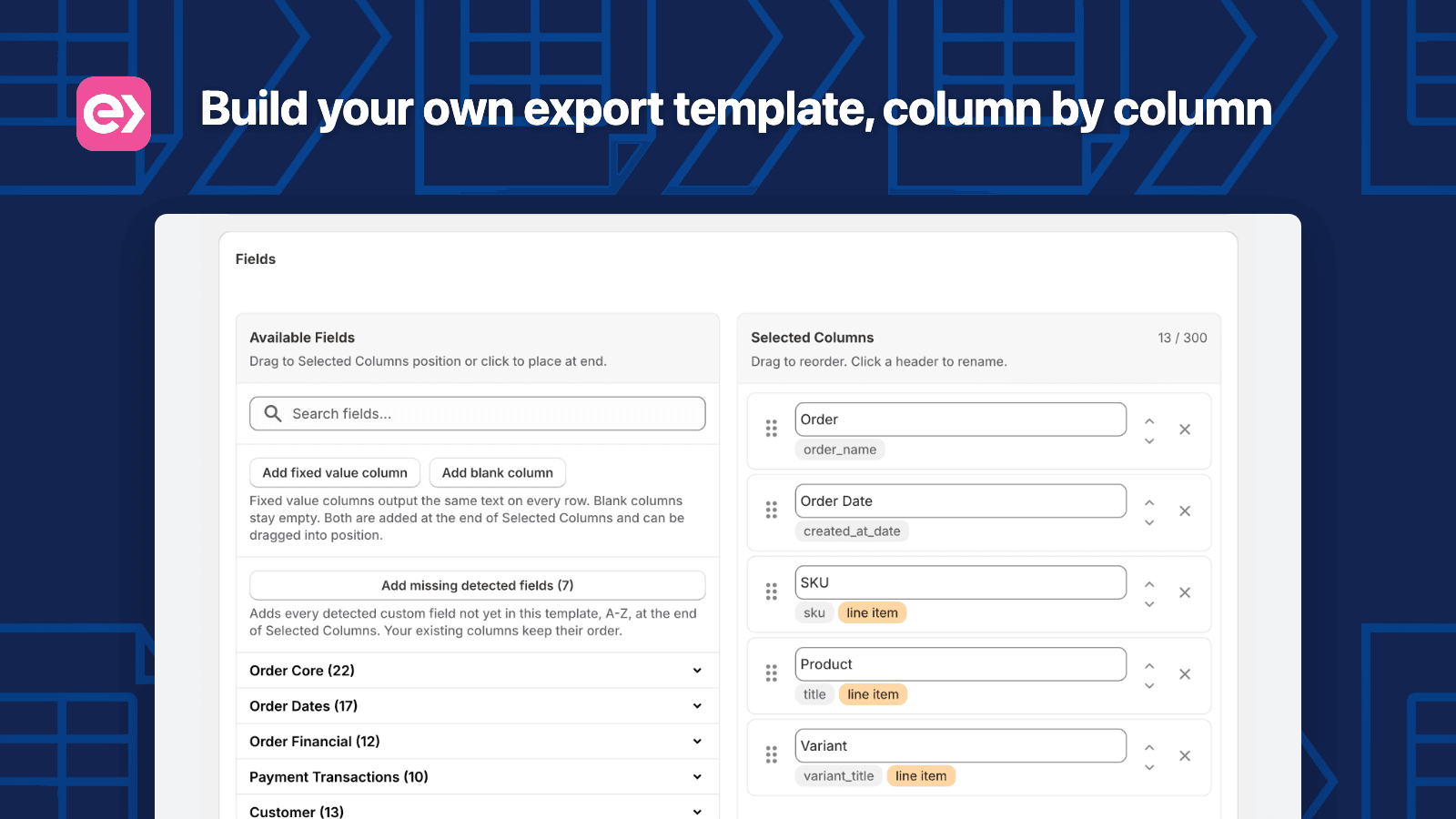Click Add missing detected fields (7)

(x=478, y=585)
